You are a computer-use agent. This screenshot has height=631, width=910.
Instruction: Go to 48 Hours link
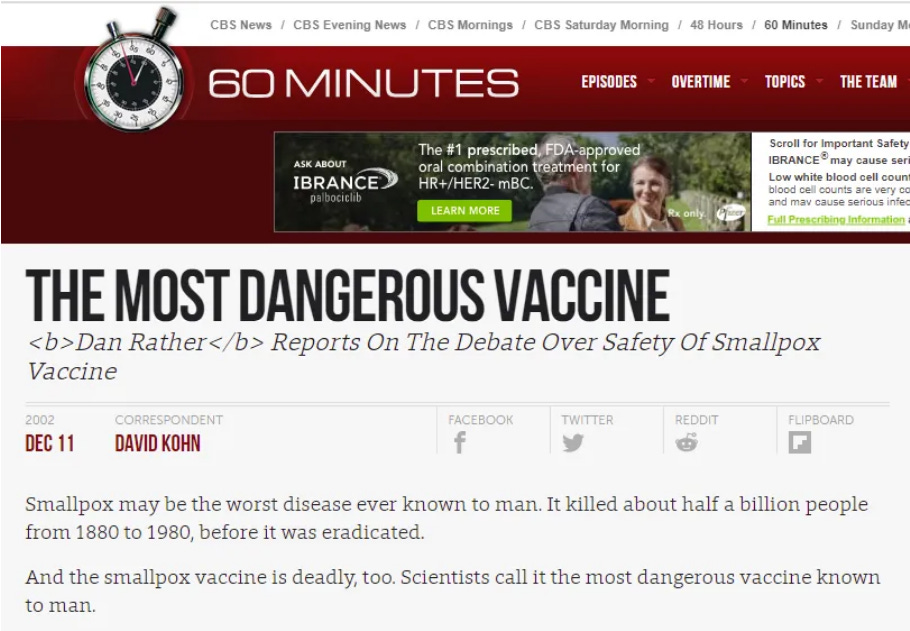tap(716, 25)
